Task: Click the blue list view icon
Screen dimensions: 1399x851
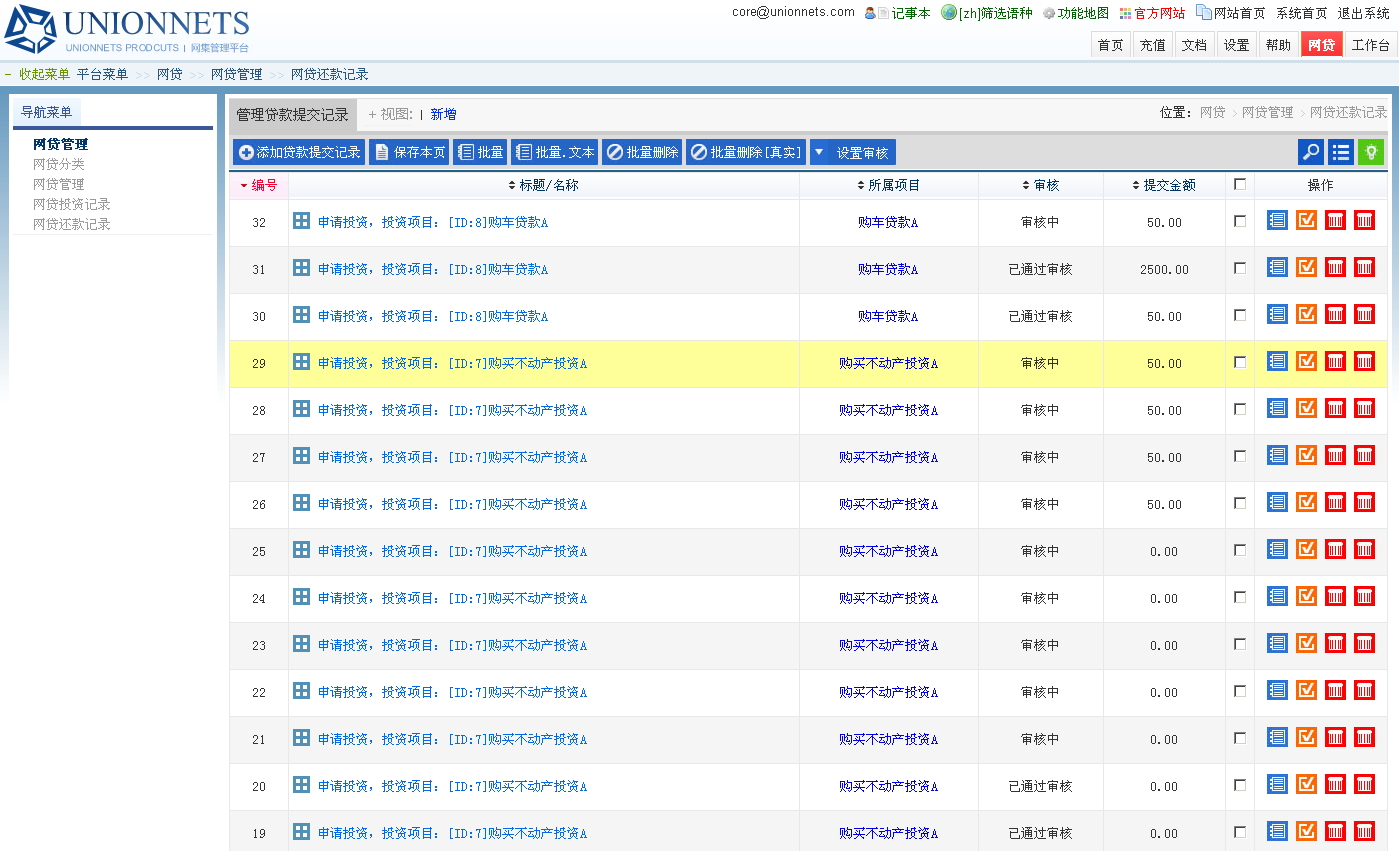Action: tap(1341, 152)
